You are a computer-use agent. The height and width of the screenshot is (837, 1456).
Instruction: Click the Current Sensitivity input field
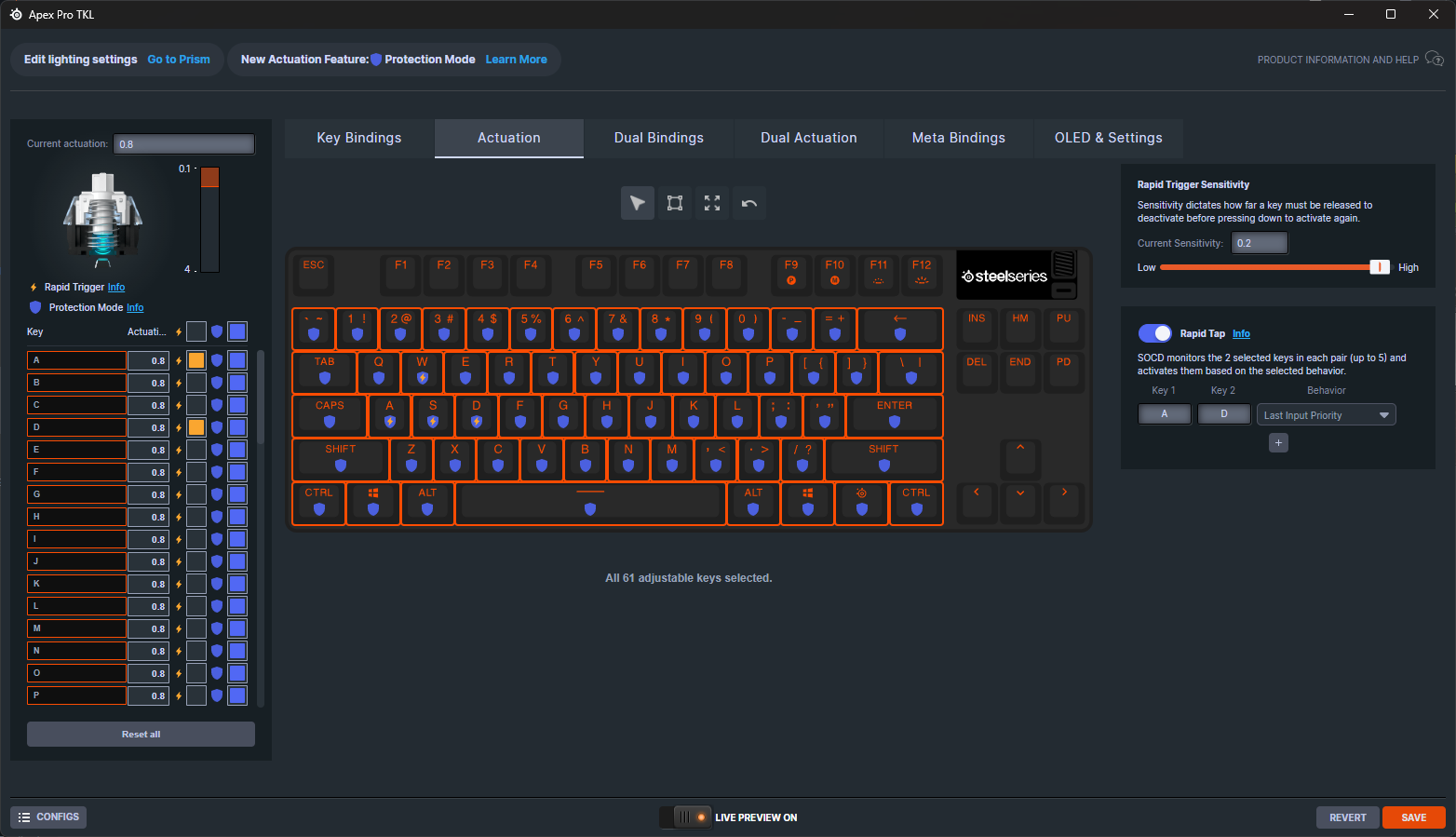1259,242
